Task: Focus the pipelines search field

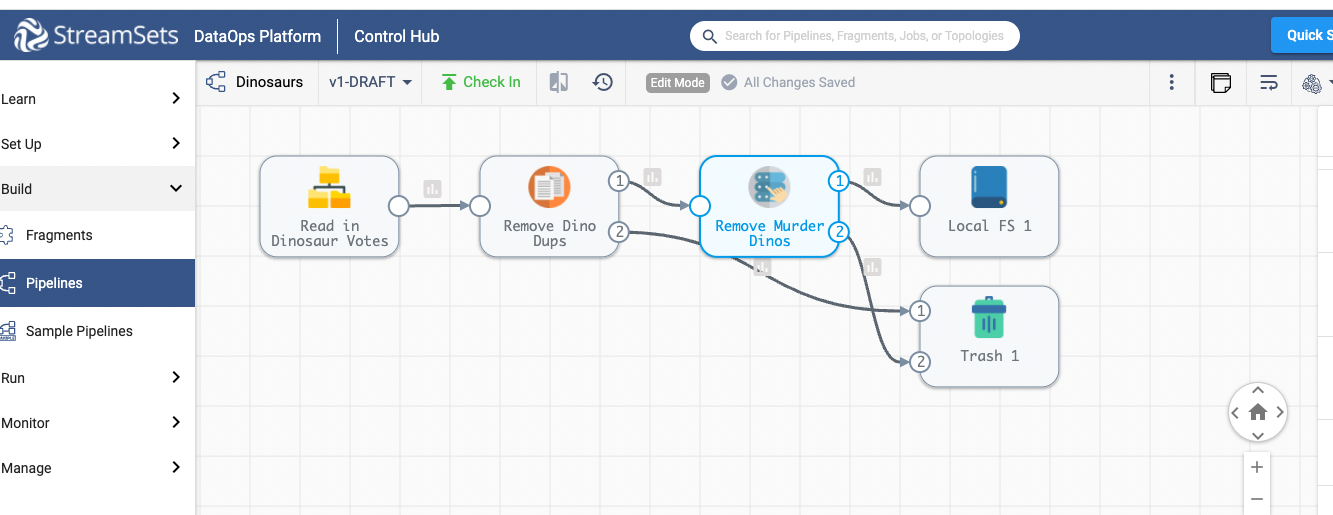Action: (854, 36)
